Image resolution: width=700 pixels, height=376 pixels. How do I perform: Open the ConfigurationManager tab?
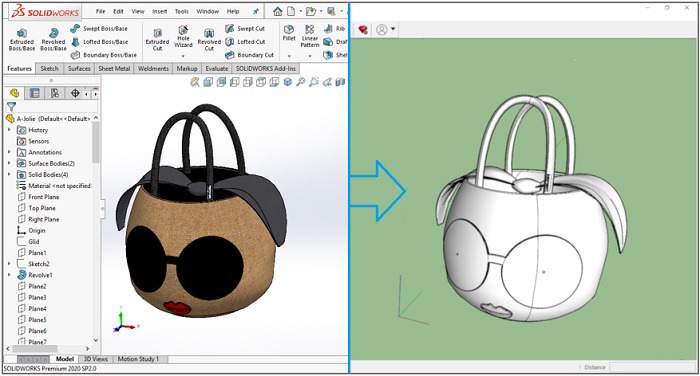click(x=55, y=93)
